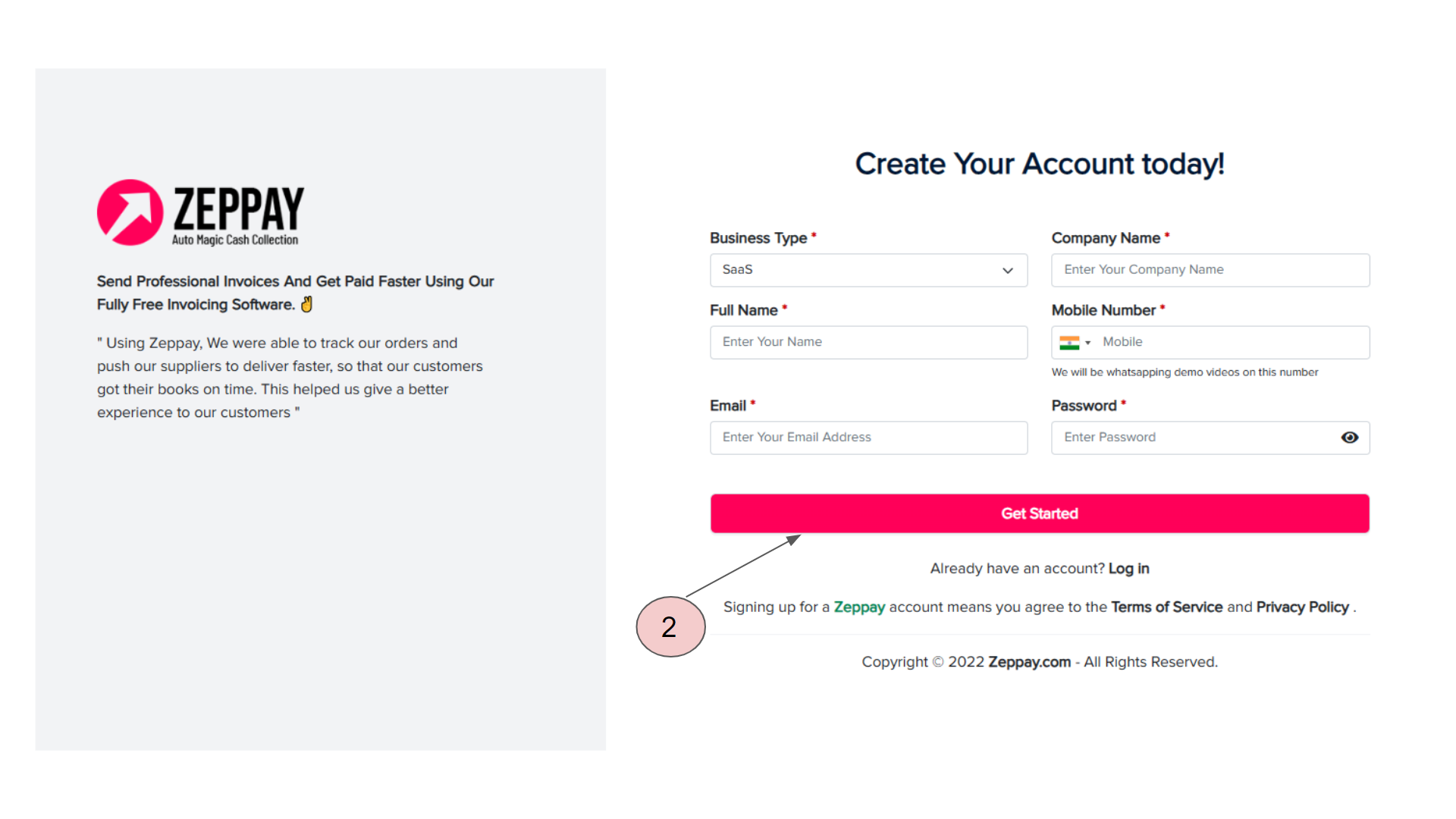Viewport: 1456px width, 819px height.
Task: Click the Zeppay arrow logo icon
Action: click(130, 212)
